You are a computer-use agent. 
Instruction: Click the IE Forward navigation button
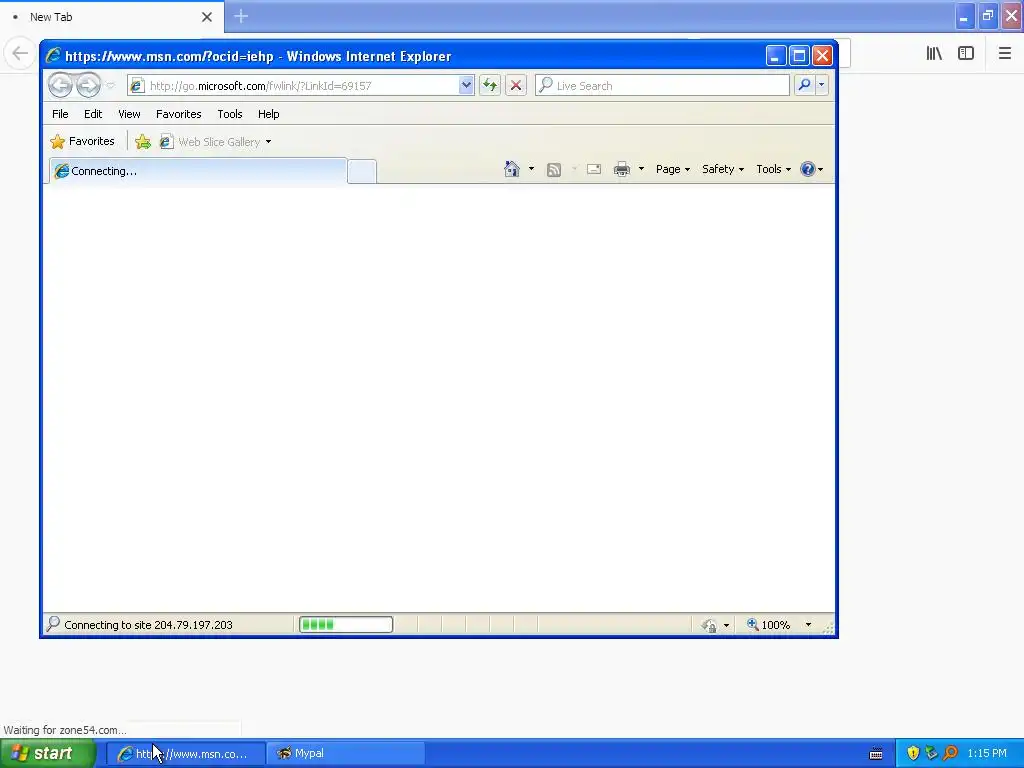tap(88, 85)
